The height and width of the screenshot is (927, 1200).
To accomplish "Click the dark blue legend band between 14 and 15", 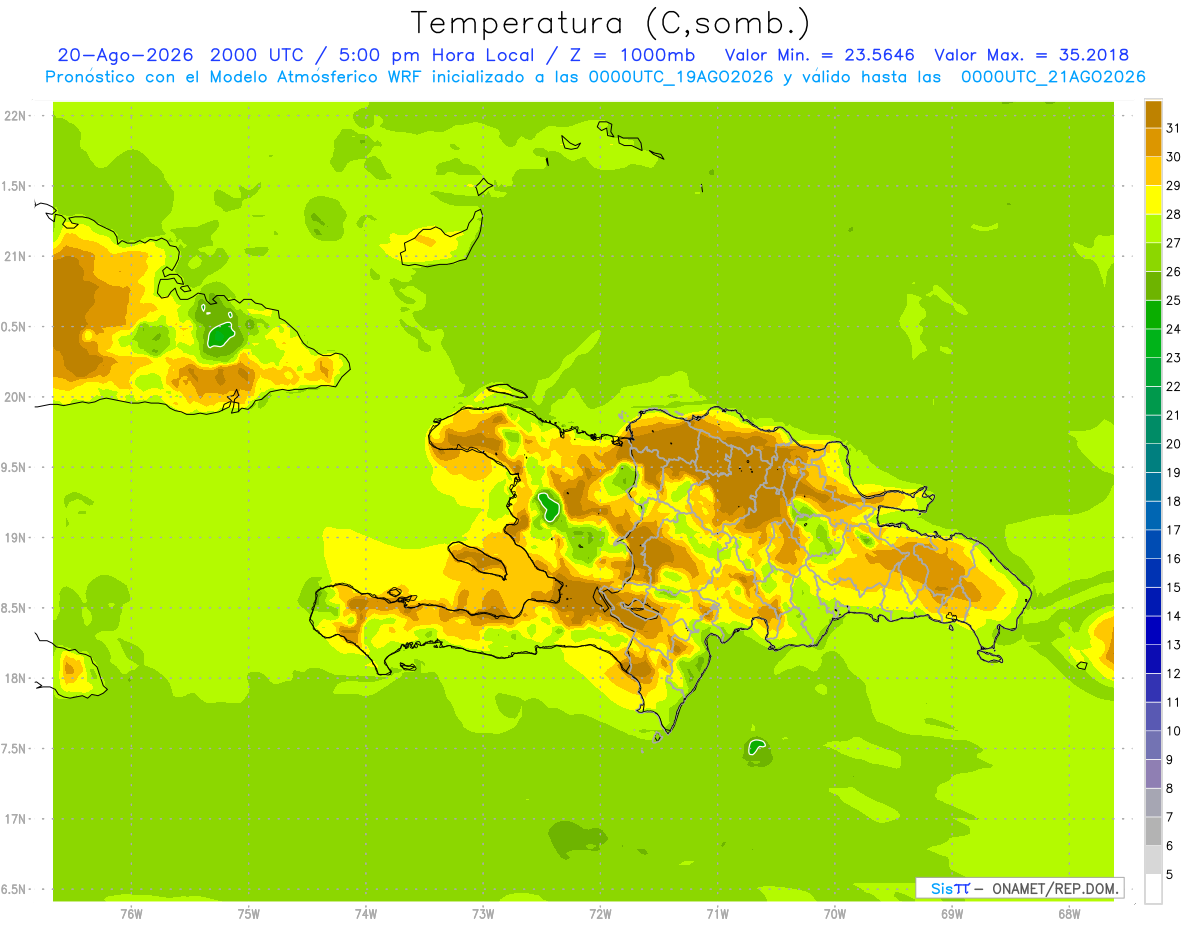I will [x=1153, y=602].
